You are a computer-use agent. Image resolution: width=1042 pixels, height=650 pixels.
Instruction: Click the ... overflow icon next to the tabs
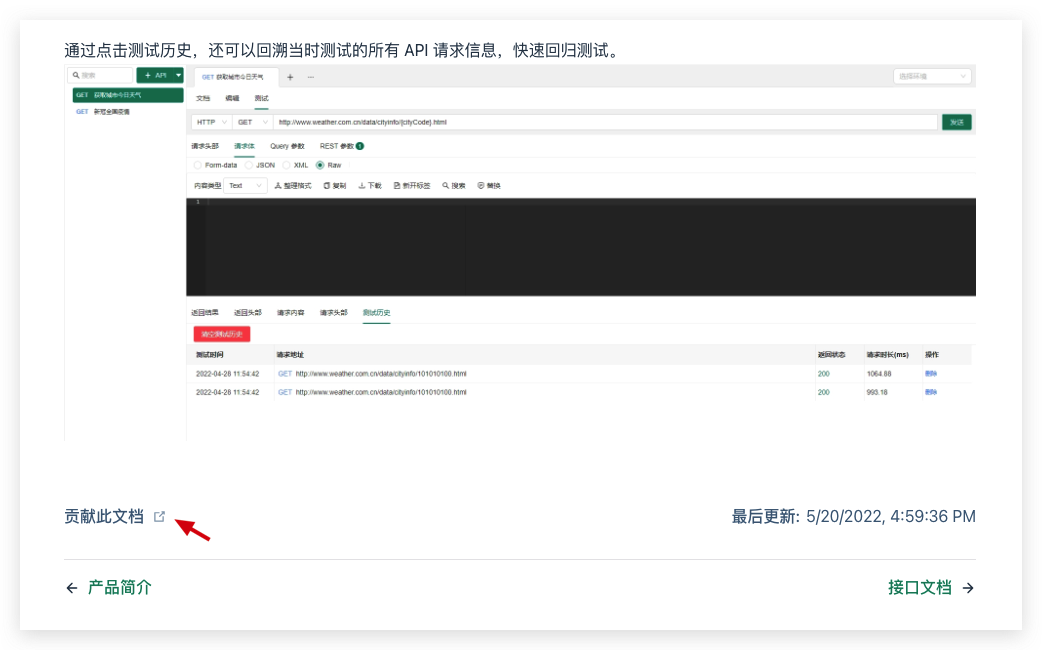coord(311,76)
